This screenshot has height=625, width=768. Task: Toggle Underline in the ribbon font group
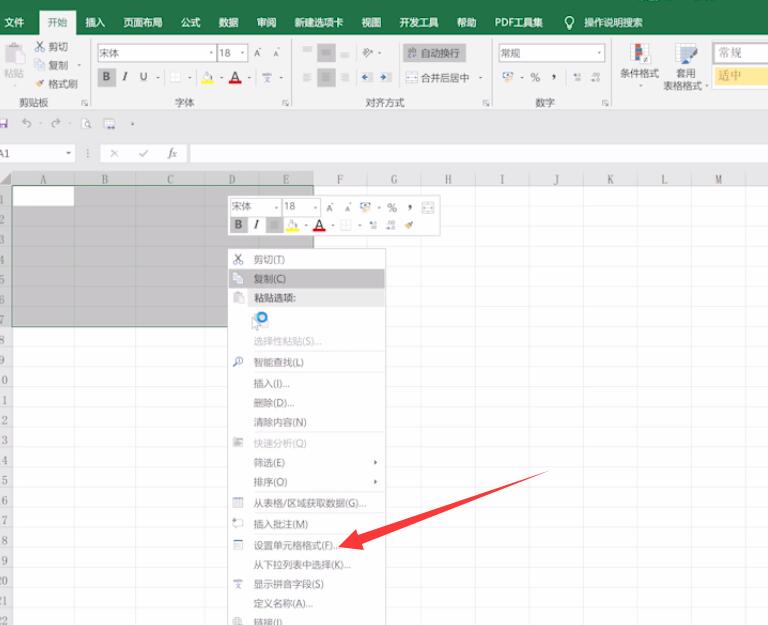coord(144,77)
